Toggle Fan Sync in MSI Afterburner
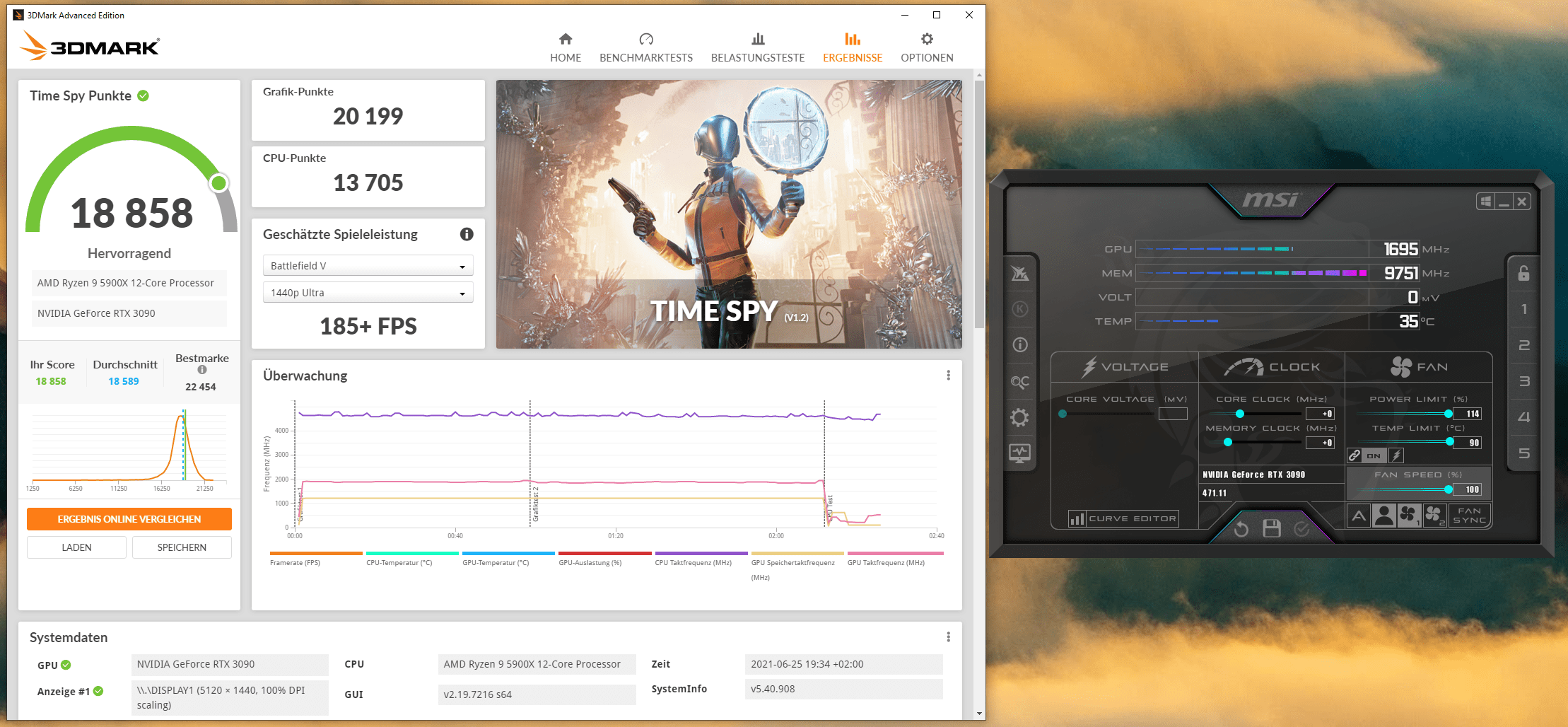The height and width of the screenshot is (727, 1568). [x=1469, y=516]
